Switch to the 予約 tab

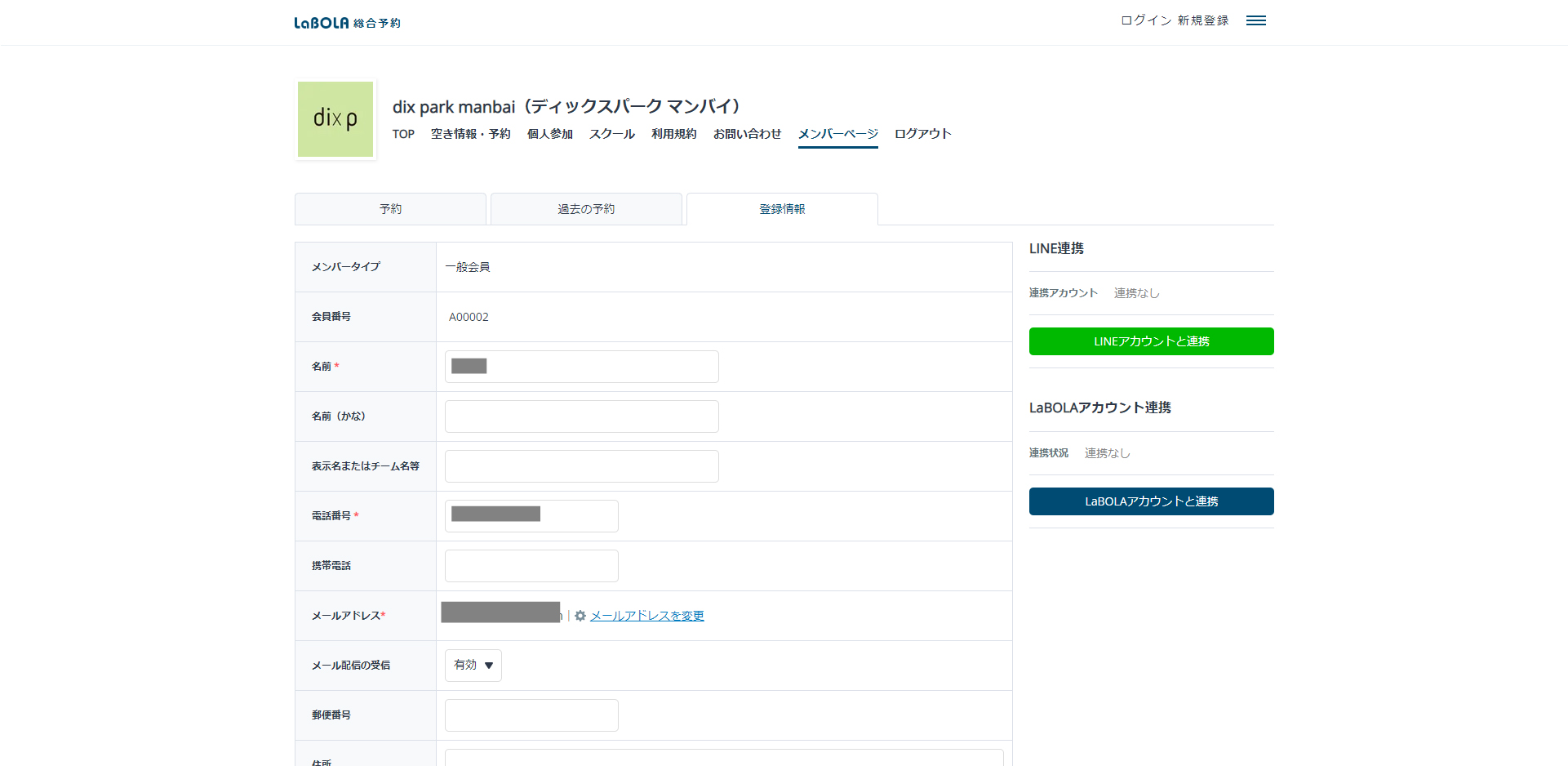click(x=390, y=209)
